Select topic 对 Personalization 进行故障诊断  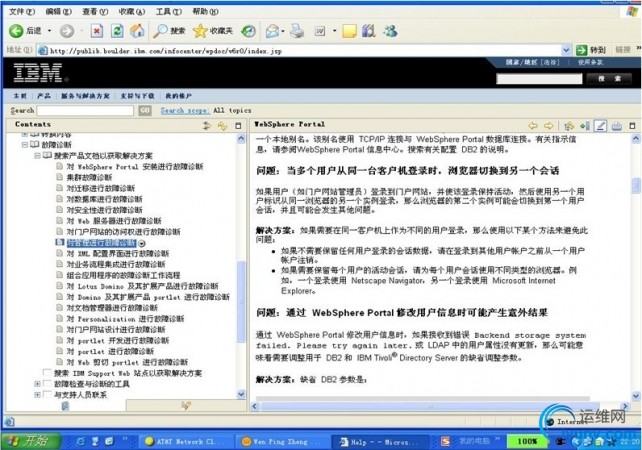[125, 319]
